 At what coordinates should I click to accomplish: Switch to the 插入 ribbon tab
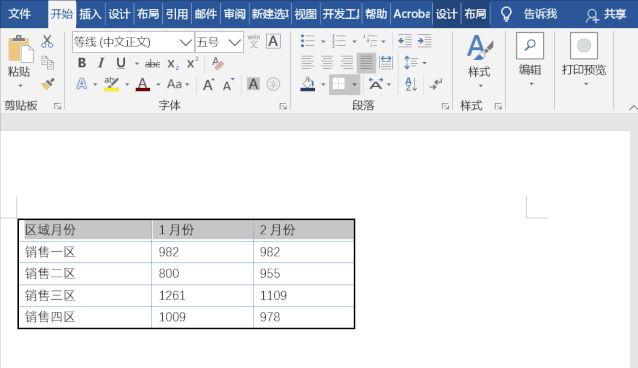coord(90,14)
